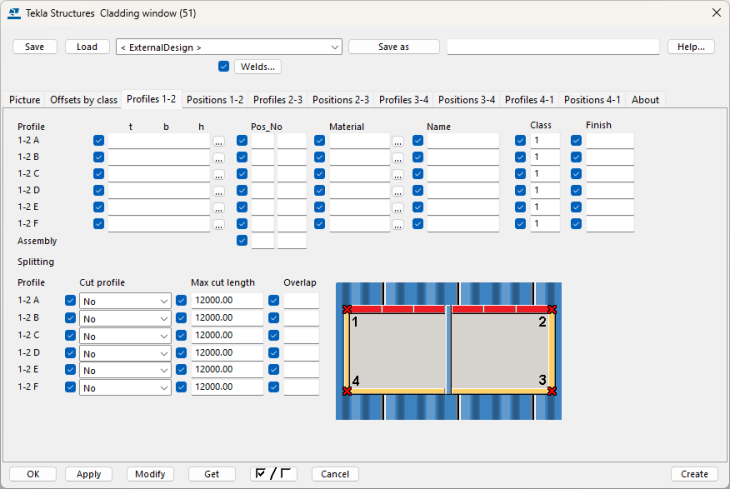Uncheck the 1-2 A profile checkbox
Viewport: 730px width, 489px height.
(98, 141)
